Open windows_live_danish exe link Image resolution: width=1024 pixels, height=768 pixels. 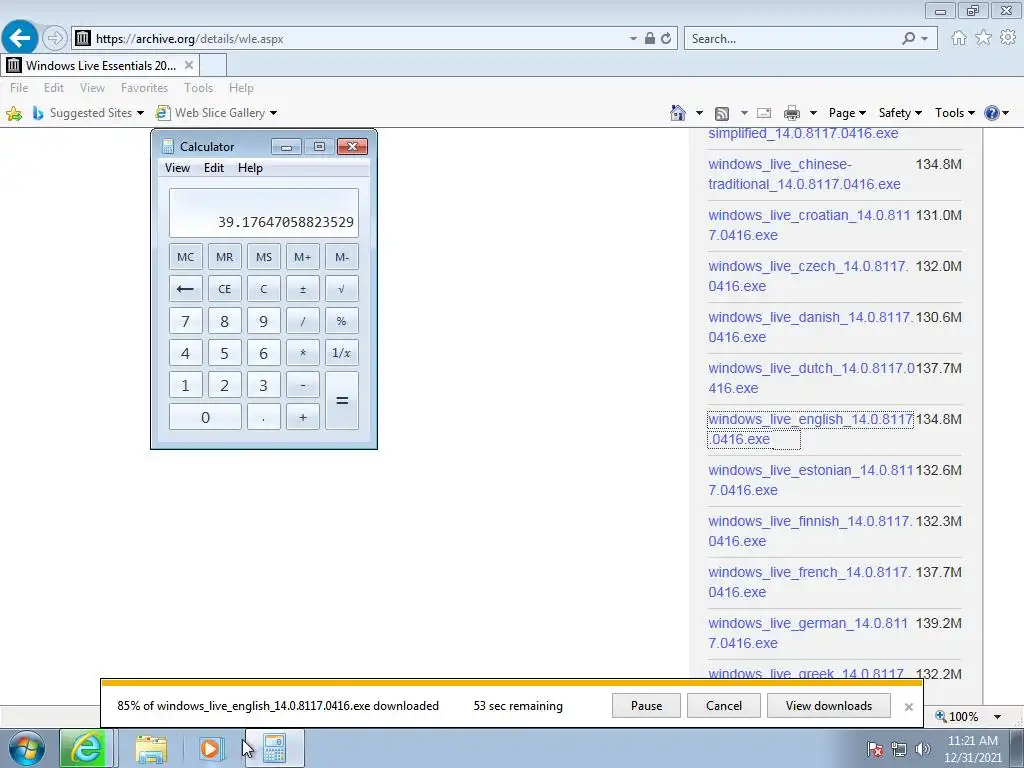(810, 327)
